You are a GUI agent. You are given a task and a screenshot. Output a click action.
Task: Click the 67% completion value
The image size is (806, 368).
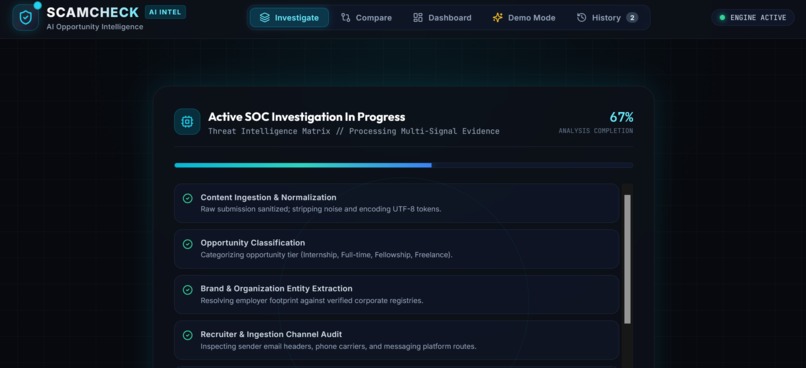point(621,117)
